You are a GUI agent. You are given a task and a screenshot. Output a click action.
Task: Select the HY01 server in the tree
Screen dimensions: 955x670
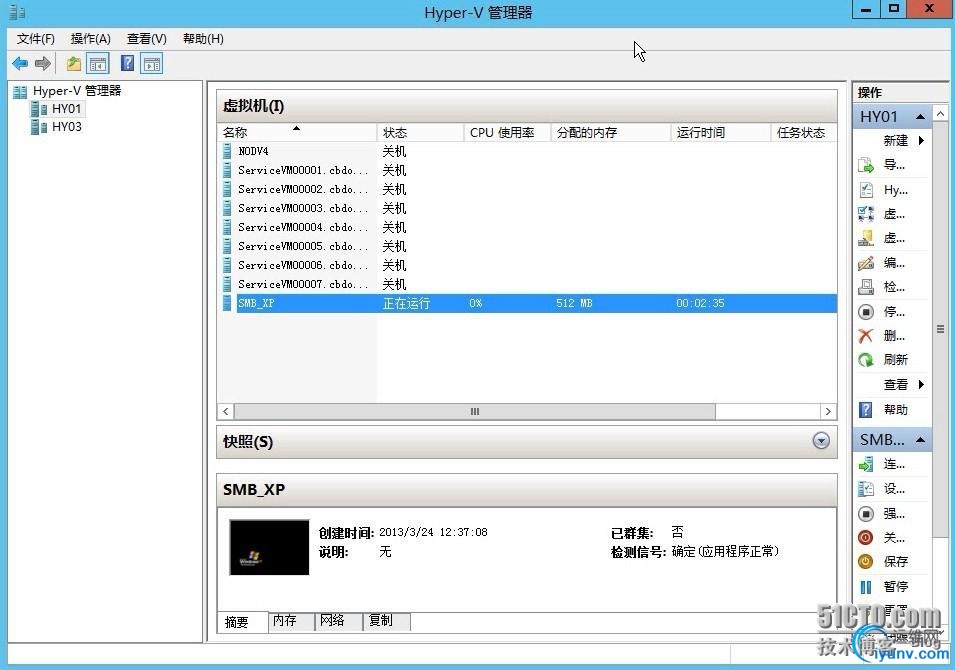coord(66,108)
